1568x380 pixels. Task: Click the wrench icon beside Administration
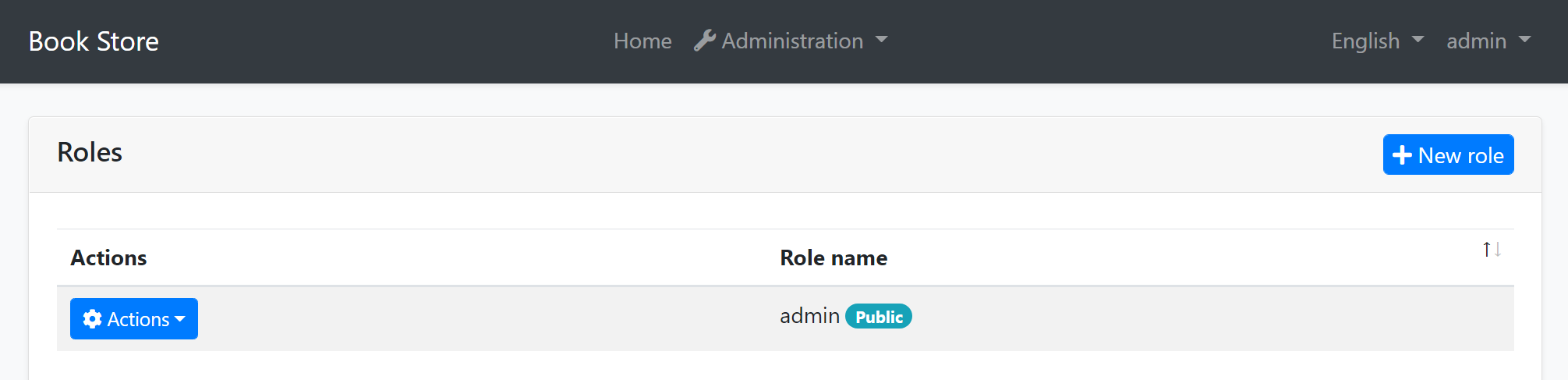click(704, 41)
